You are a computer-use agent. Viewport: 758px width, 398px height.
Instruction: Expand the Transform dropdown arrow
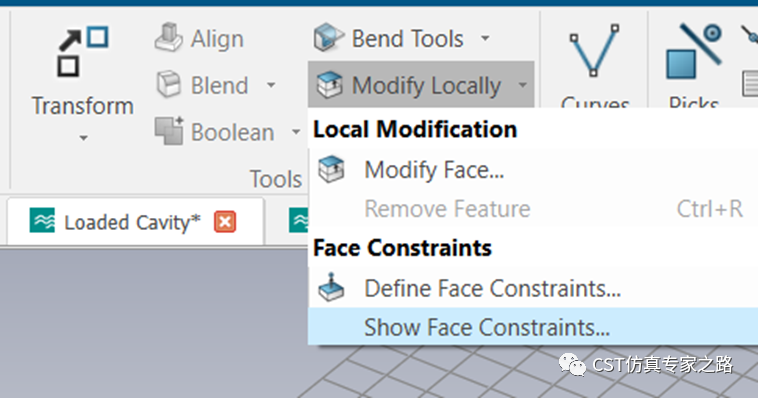click(83, 138)
